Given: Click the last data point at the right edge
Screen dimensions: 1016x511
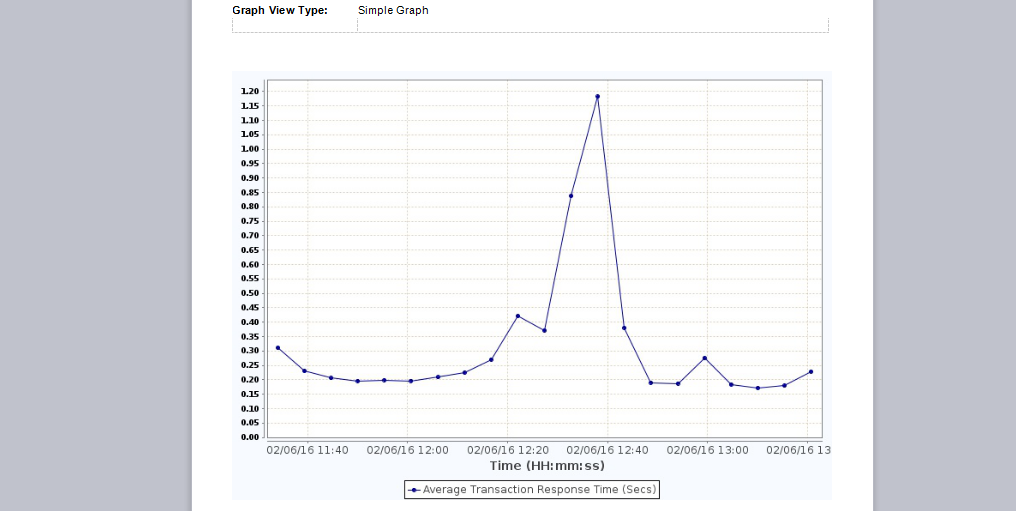Looking at the screenshot, I should [x=811, y=372].
